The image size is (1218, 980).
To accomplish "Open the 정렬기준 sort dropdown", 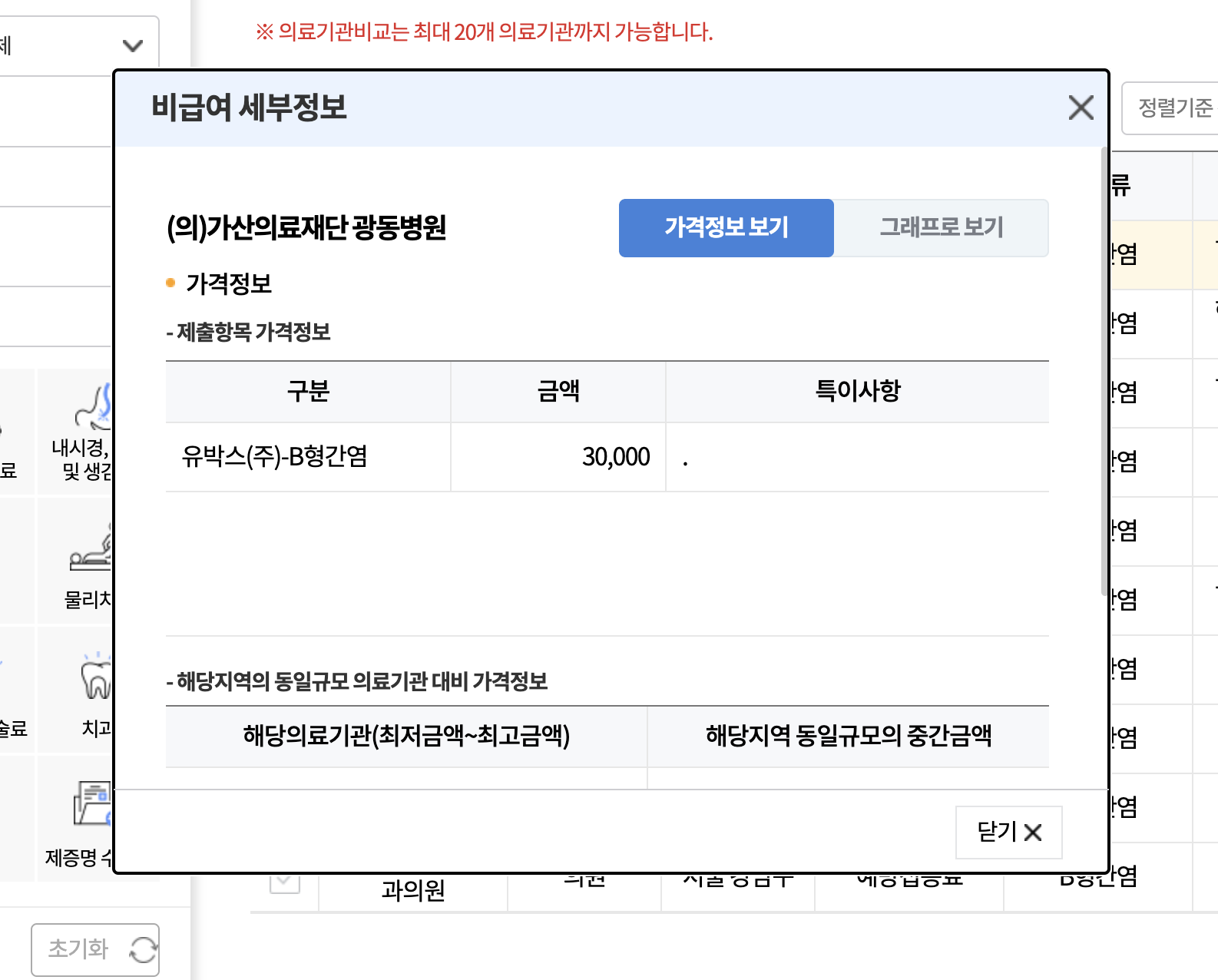I will [1171, 108].
